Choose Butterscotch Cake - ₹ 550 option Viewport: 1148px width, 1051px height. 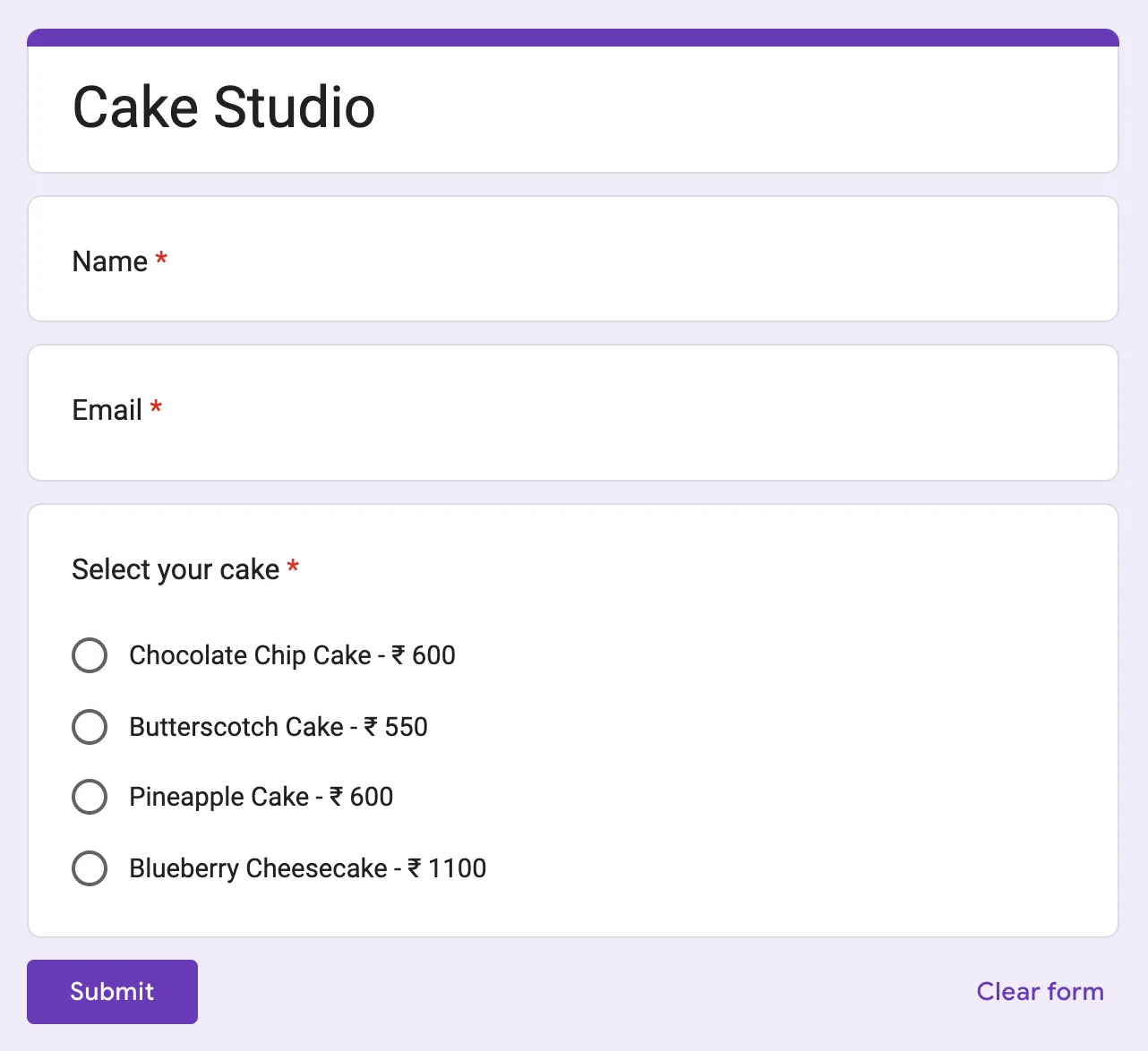89,726
